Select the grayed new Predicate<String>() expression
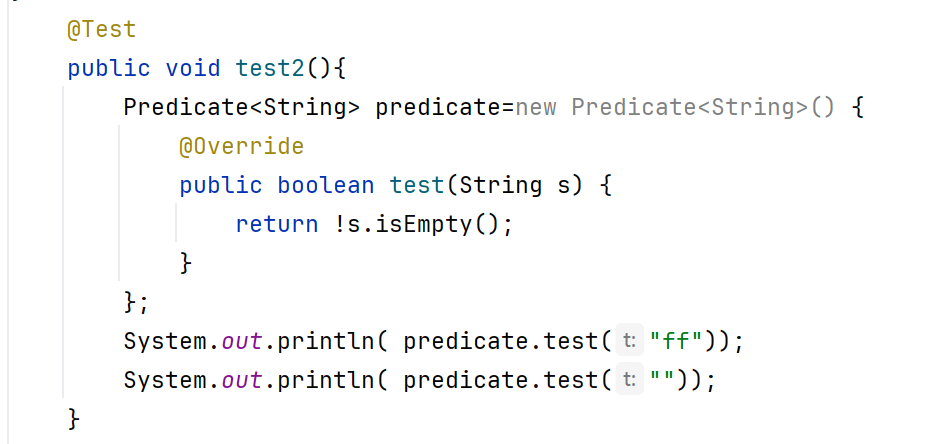 (x=675, y=107)
